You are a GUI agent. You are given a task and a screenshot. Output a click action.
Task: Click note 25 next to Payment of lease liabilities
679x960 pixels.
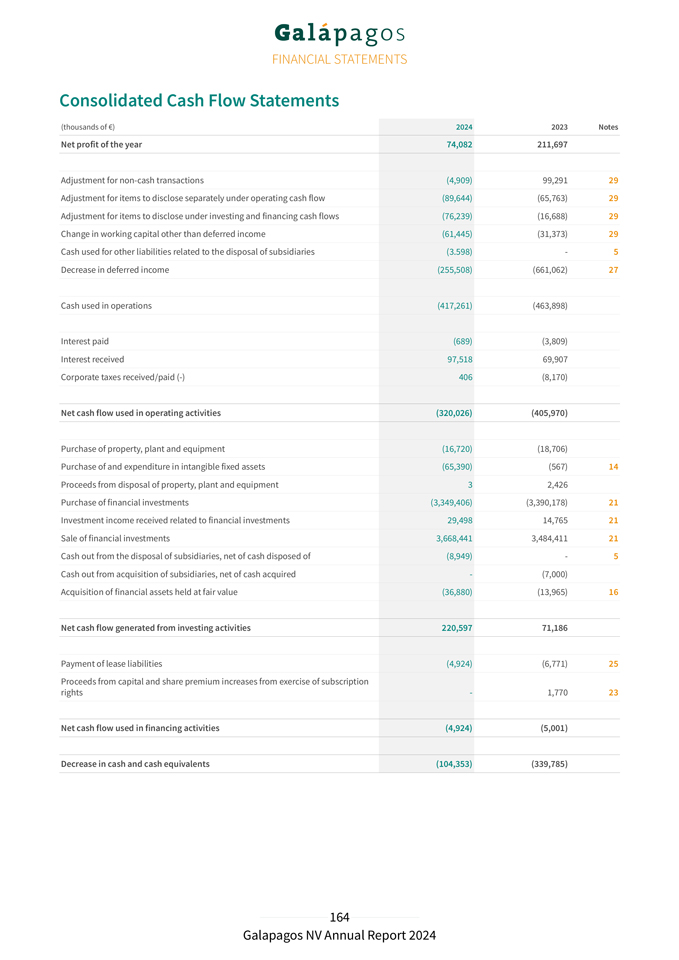[x=612, y=664]
